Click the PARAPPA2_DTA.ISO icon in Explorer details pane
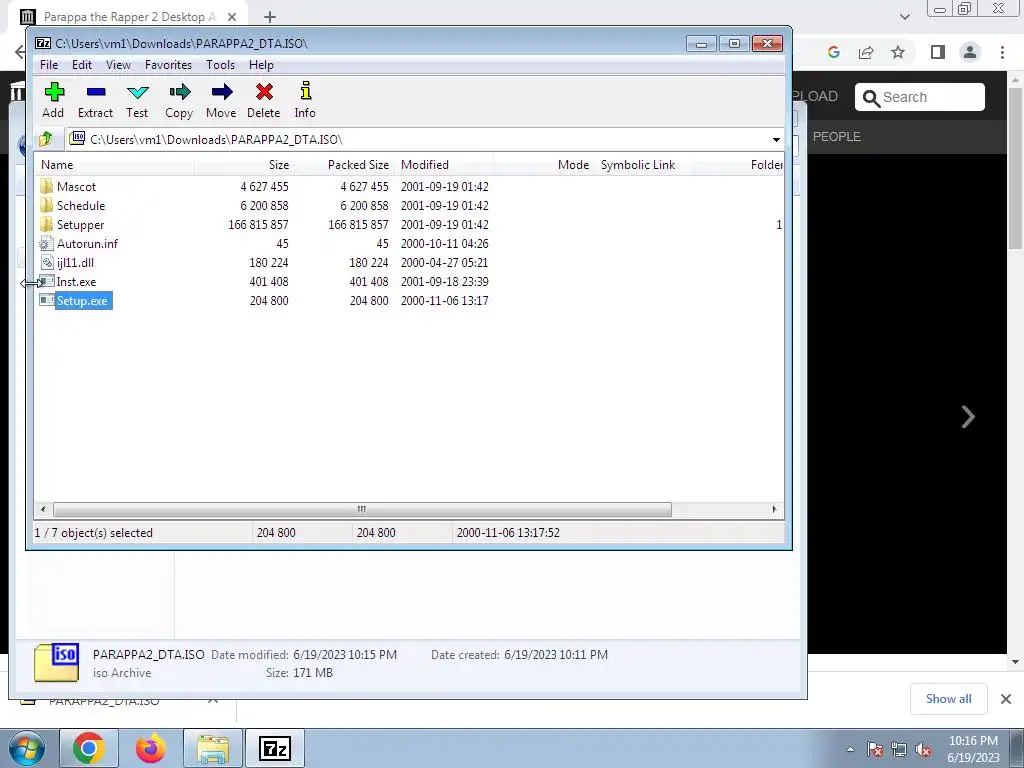This screenshot has width=1024, height=768. click(x=57, y=662)
